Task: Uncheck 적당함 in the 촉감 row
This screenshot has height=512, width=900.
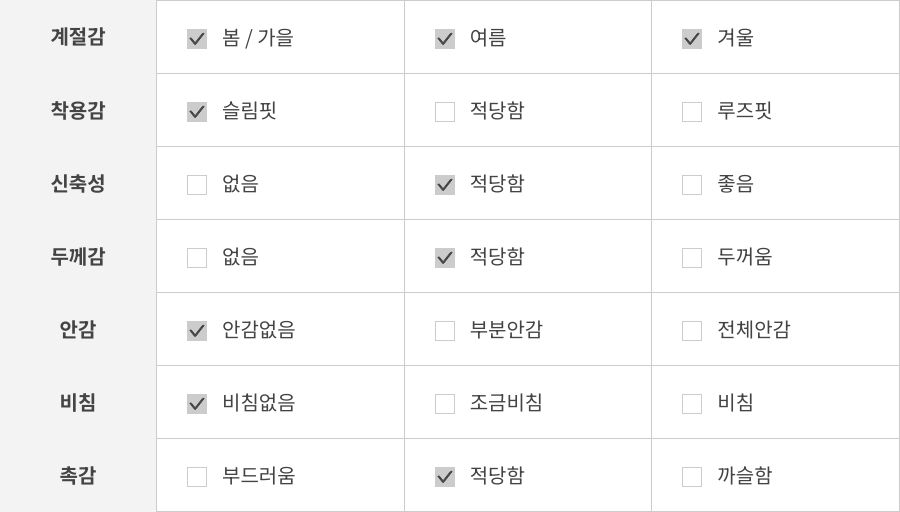Action: coord(445,477)
